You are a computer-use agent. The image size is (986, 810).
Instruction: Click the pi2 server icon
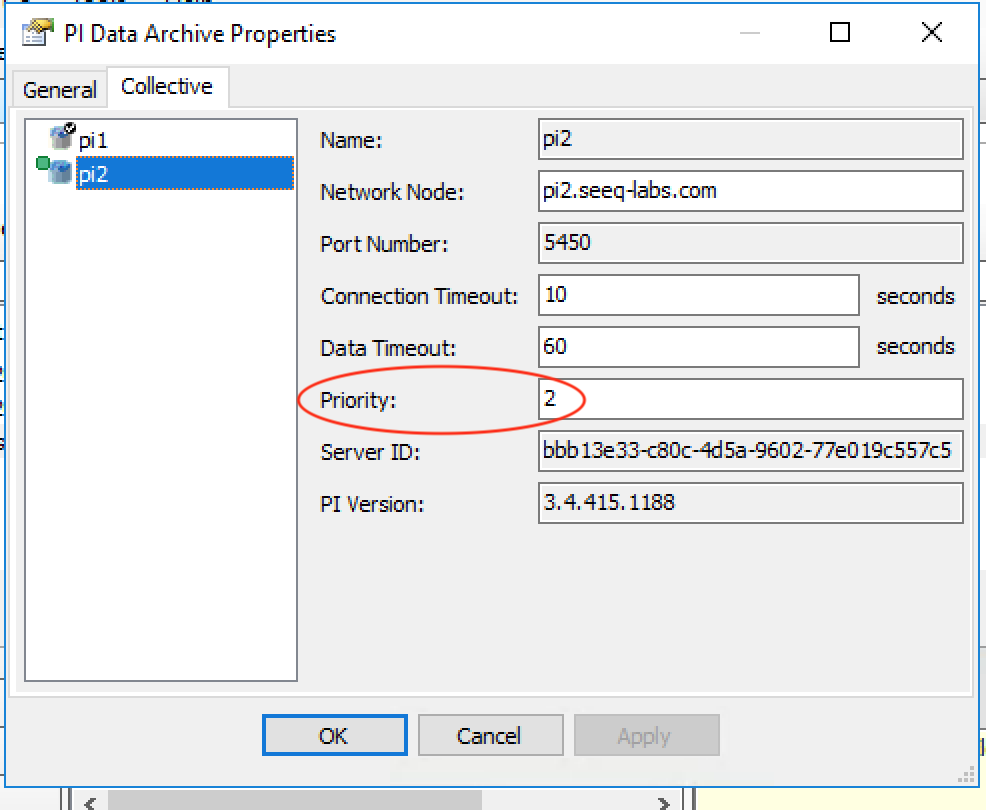[59, 172]
